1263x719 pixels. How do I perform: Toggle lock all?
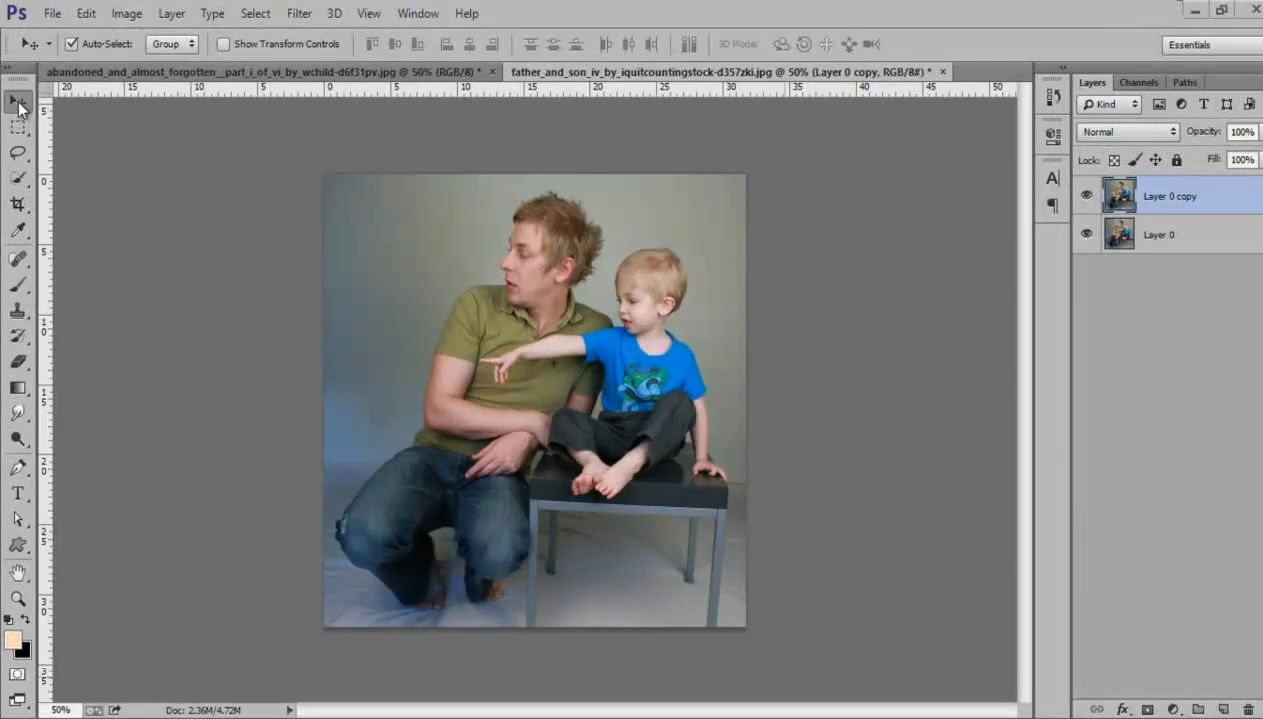tap(1176, 160)
